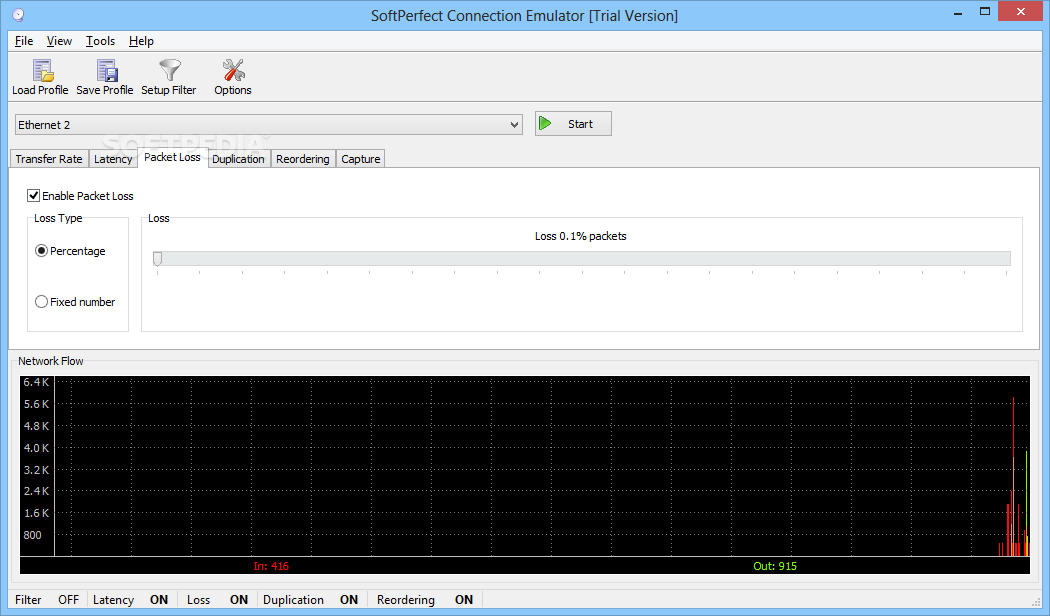
Task: Switch to the Latency tab
Action: (113, 159)
